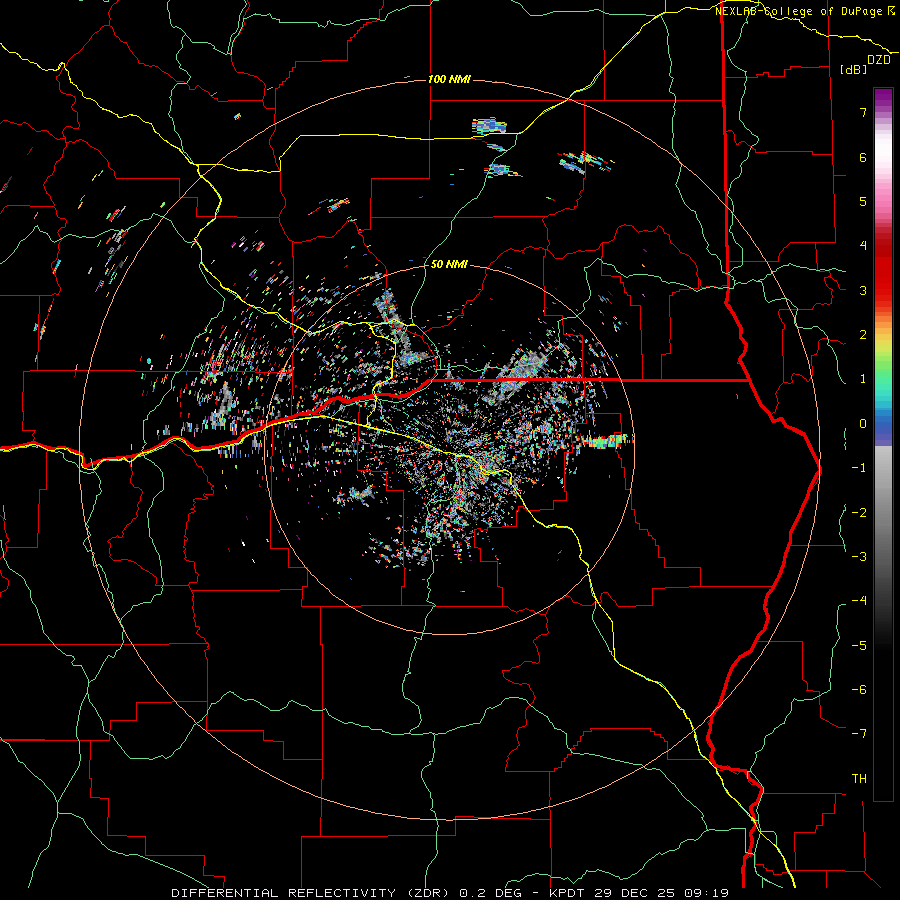The width and height of the screenshot is (900, 900).
Task: Click the -1 value on color scale
Action: pos(859,468)
